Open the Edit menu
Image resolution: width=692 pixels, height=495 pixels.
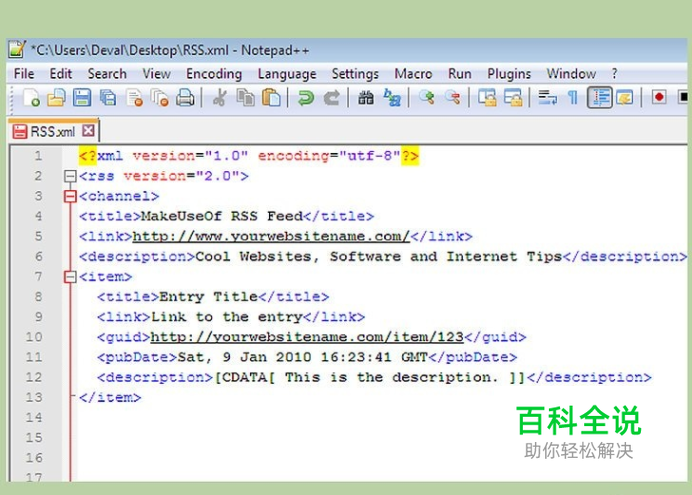click(60, 74)
